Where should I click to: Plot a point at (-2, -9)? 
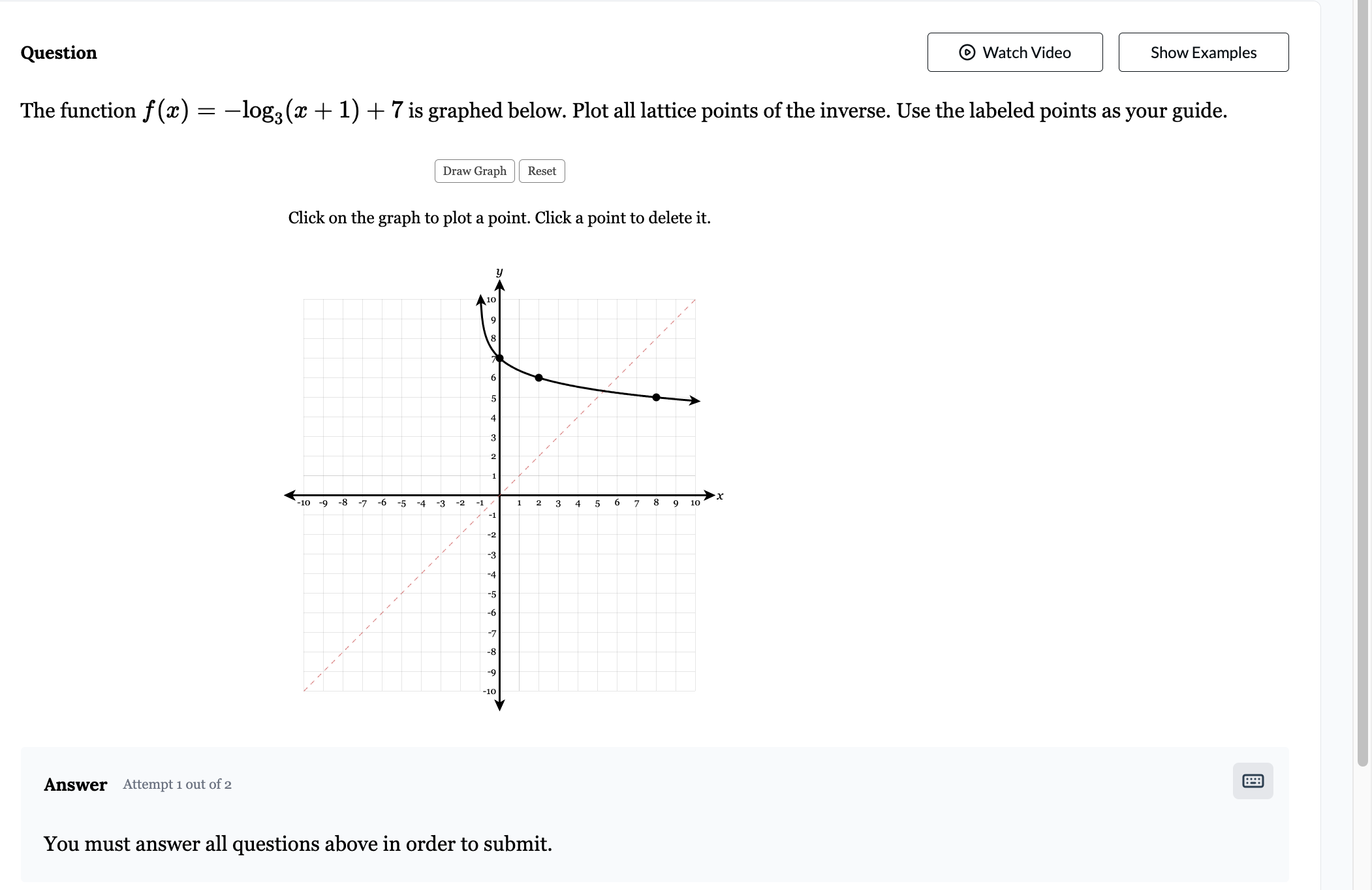(x=460, y=671)
